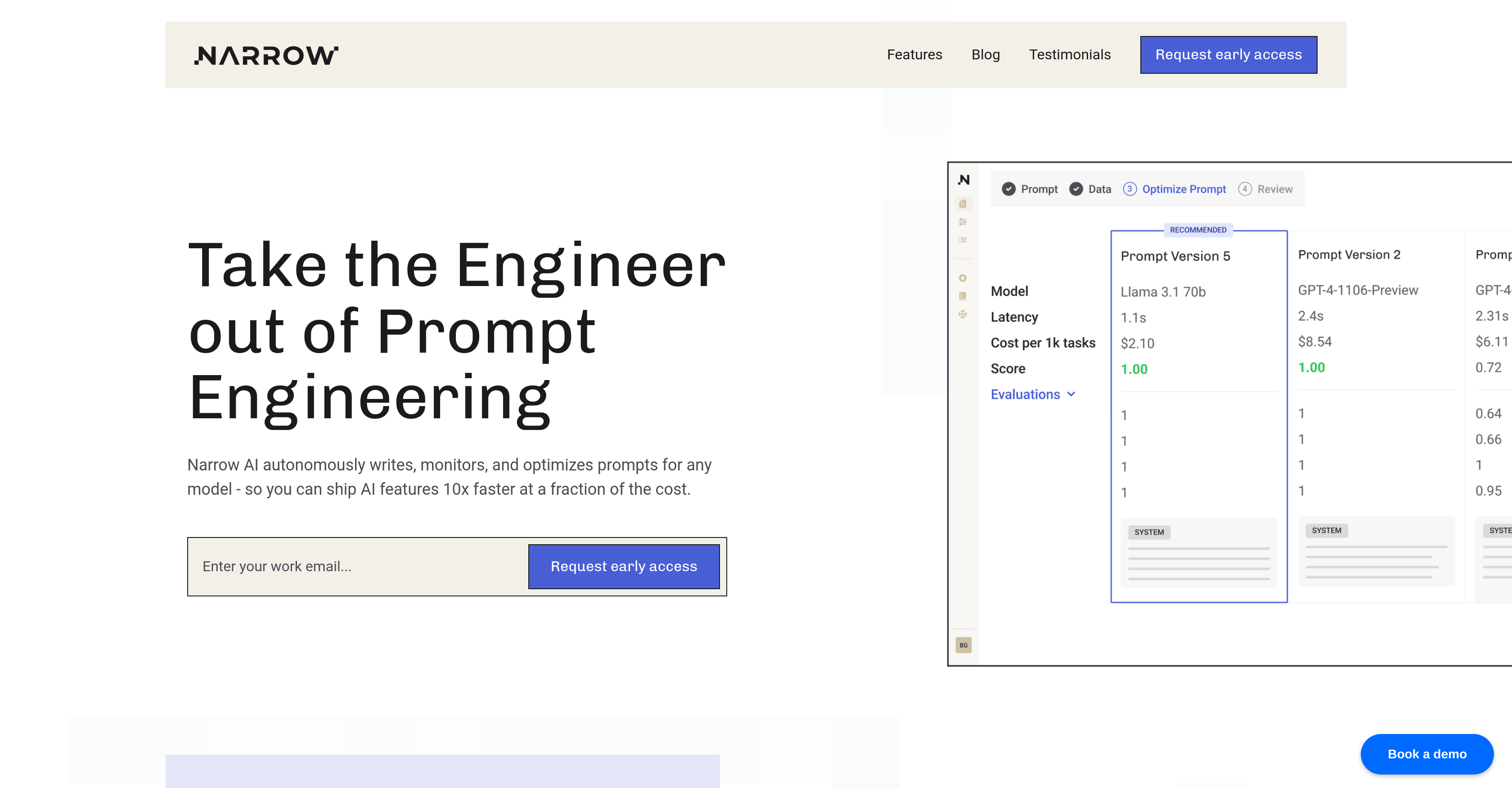Click the Prompt step checkmark
The image size is (1512, 788).
pyautogui.click(x=1008, y=189)
